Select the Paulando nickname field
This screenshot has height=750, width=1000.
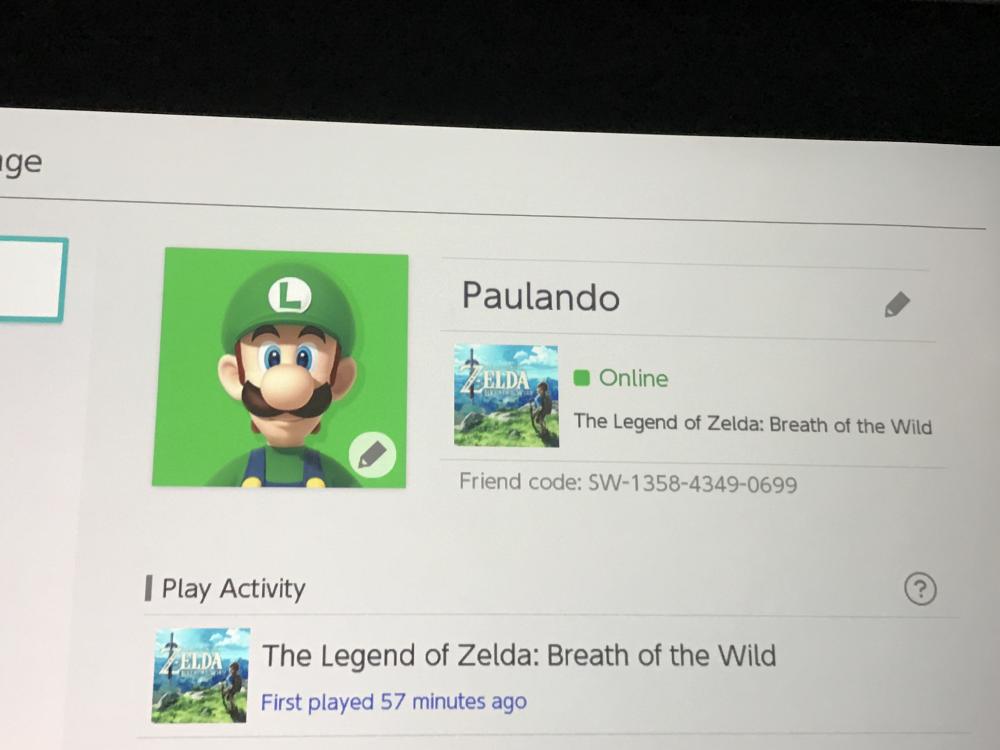(688, 298)
